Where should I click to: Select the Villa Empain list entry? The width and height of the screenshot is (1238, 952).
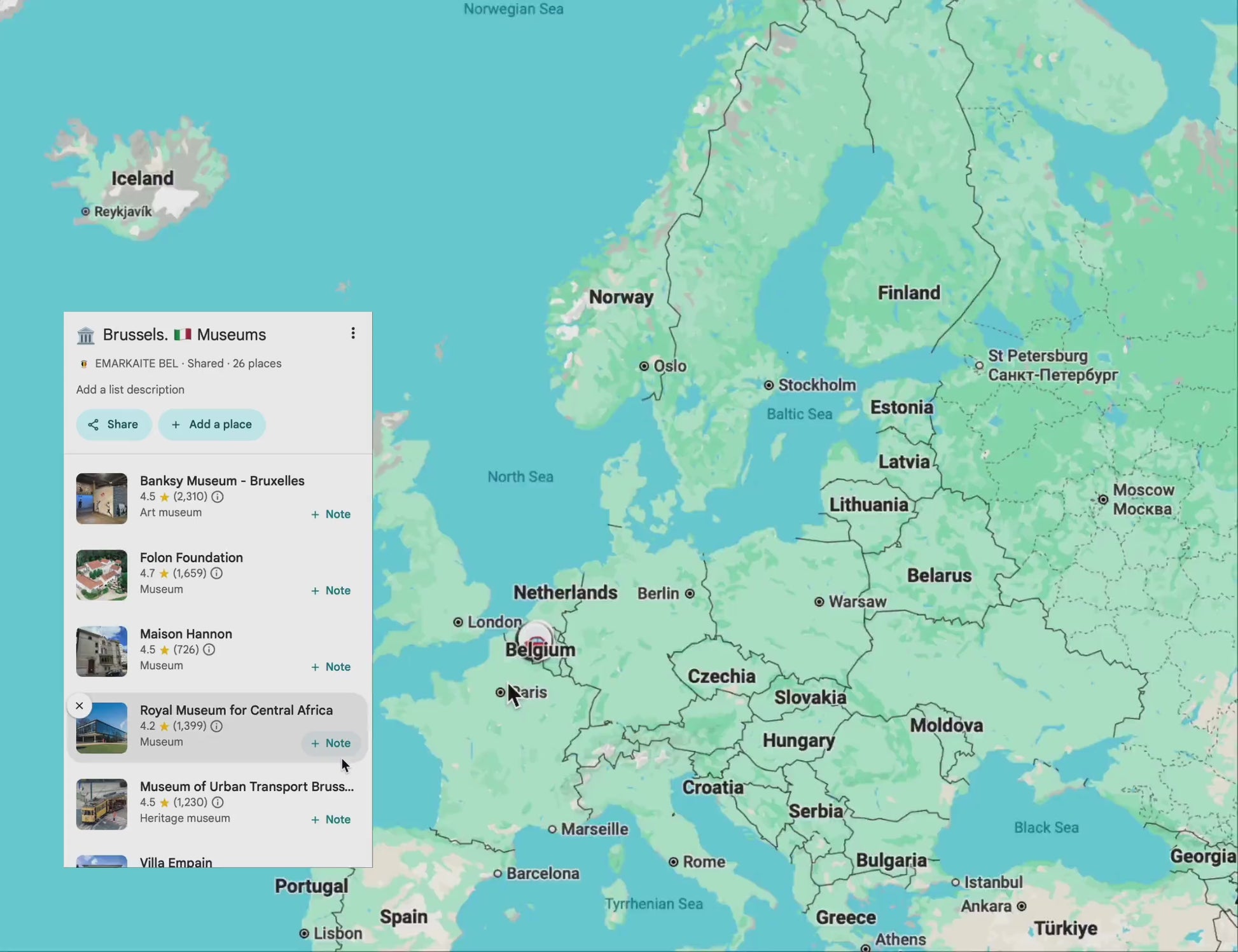(x=176, y=862)
